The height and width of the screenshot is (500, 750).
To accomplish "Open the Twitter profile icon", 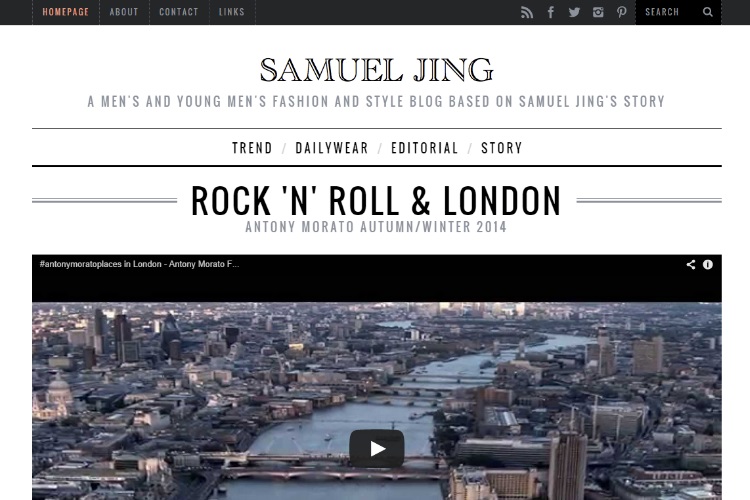I will click(574, 12).
